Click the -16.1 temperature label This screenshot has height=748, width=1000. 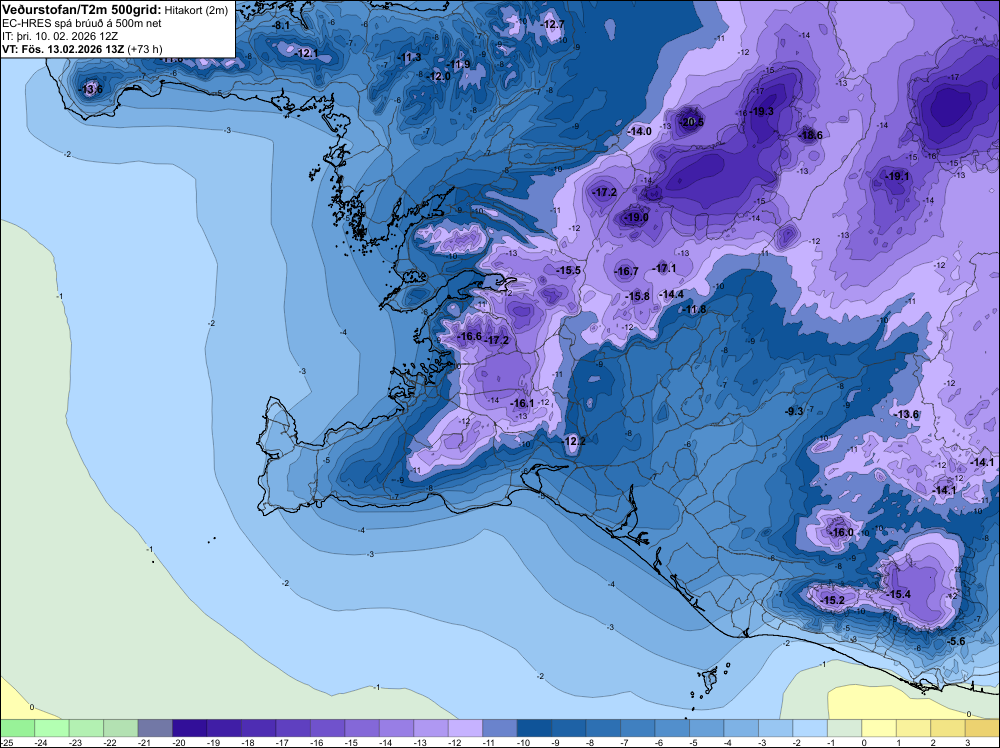click(x=522, y=403)
